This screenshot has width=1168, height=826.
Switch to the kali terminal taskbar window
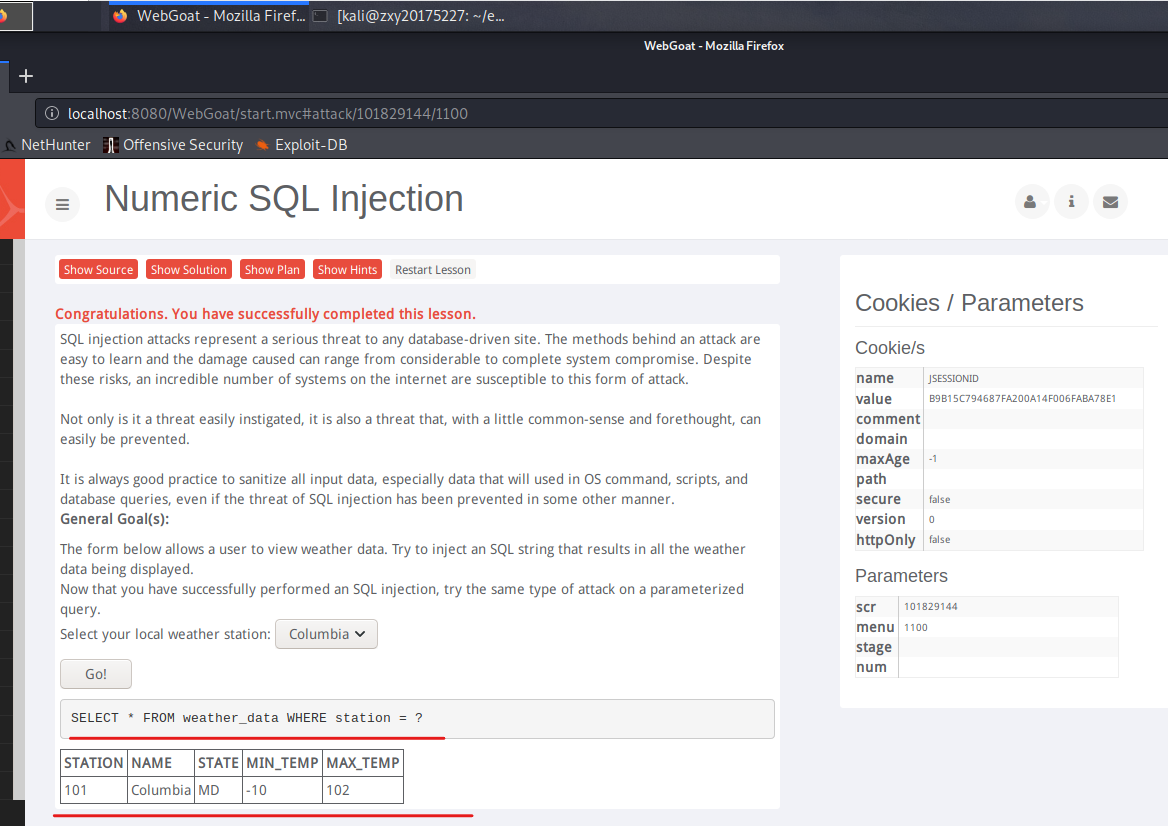point(409,16)
